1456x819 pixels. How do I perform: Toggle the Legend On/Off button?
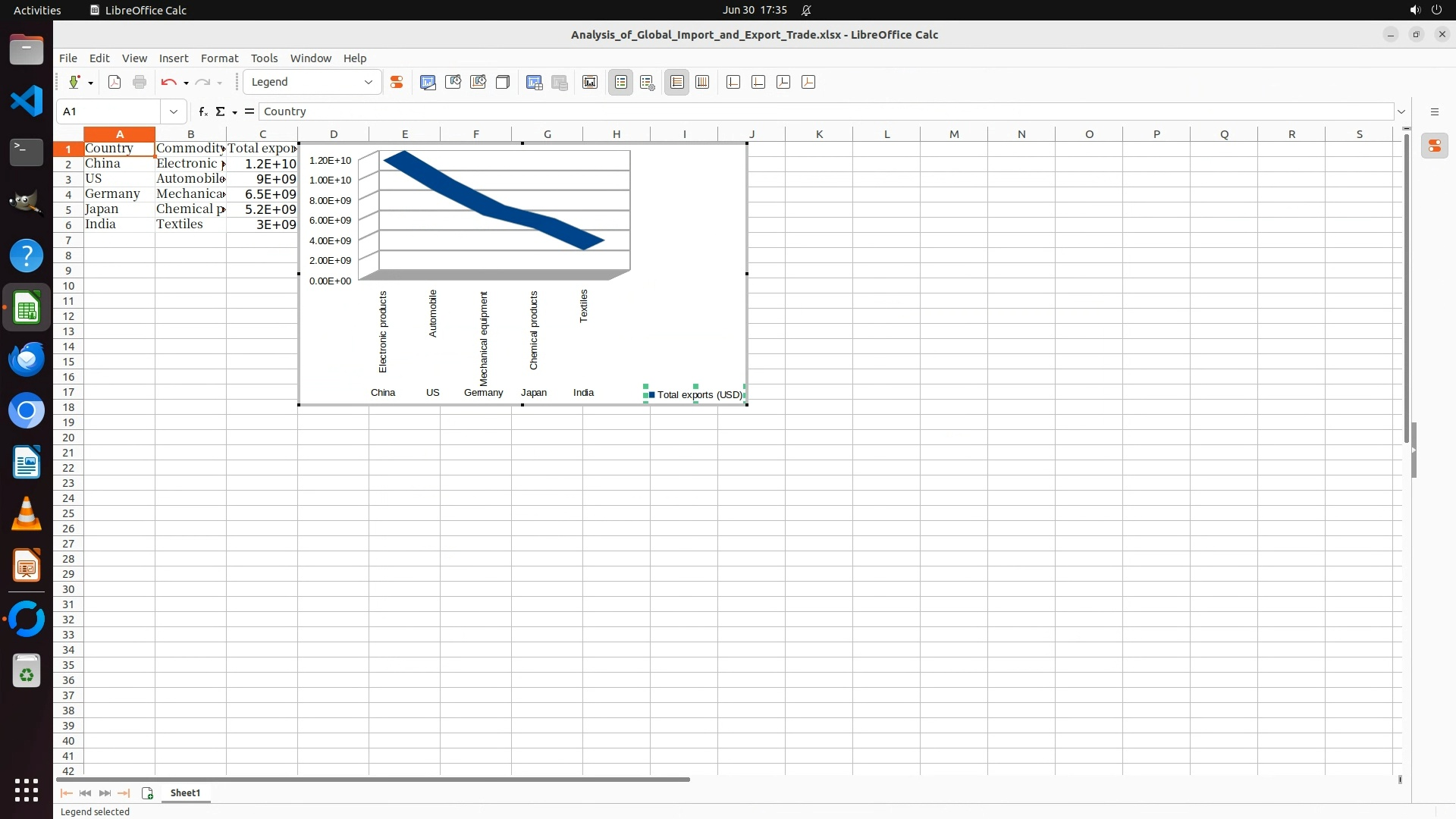pyautogui.click(x=620, y=83)
